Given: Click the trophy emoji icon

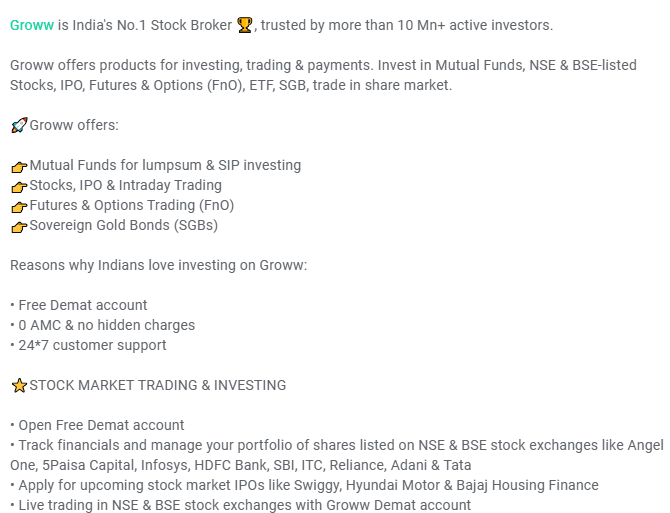Looking at the screenshot, I should point(245,25).
